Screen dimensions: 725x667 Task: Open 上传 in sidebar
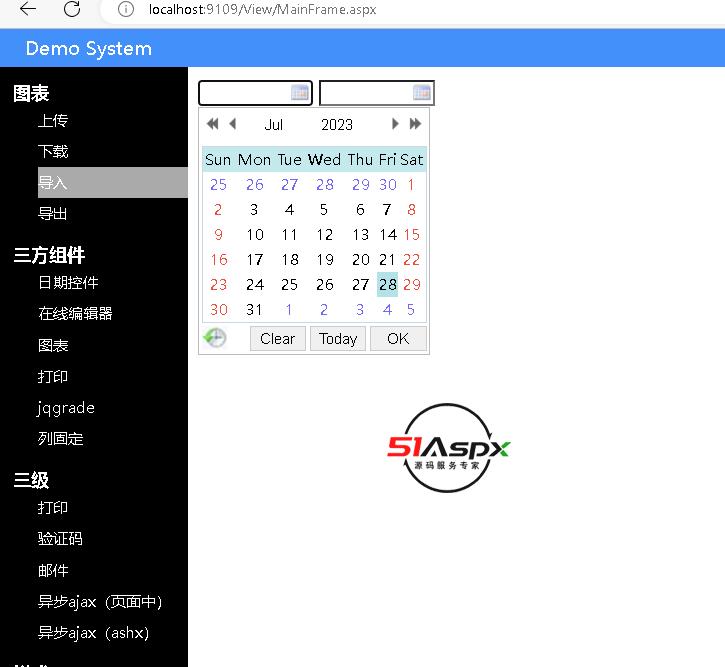click(x=53, y=121)
